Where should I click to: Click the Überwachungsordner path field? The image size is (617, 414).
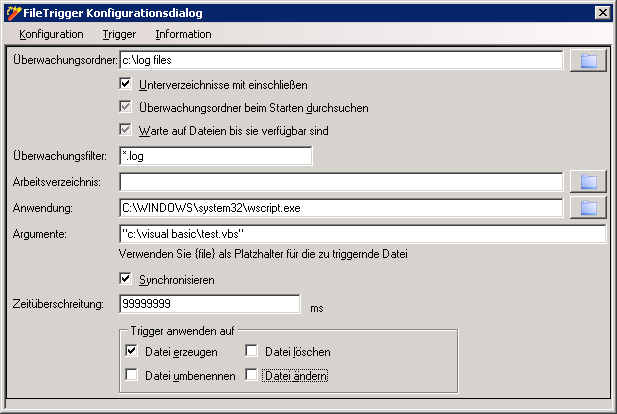click(x=340, y=61)
